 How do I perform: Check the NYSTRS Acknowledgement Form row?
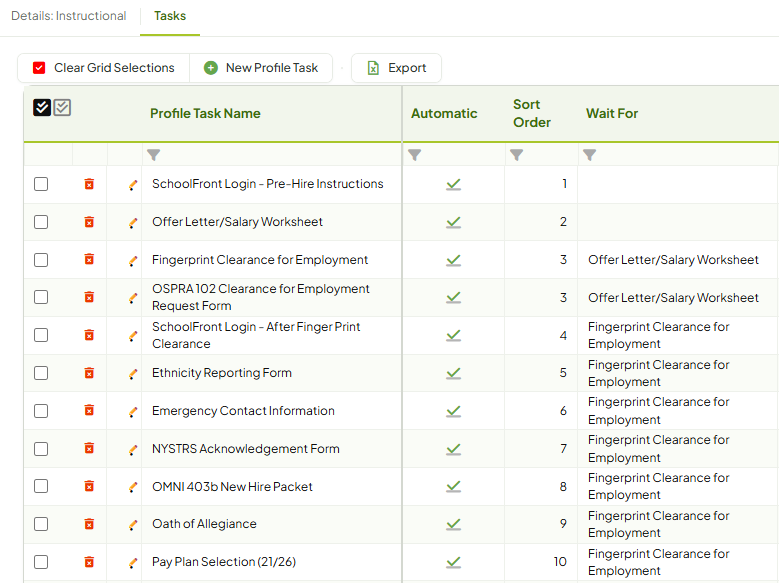(41, 449)
